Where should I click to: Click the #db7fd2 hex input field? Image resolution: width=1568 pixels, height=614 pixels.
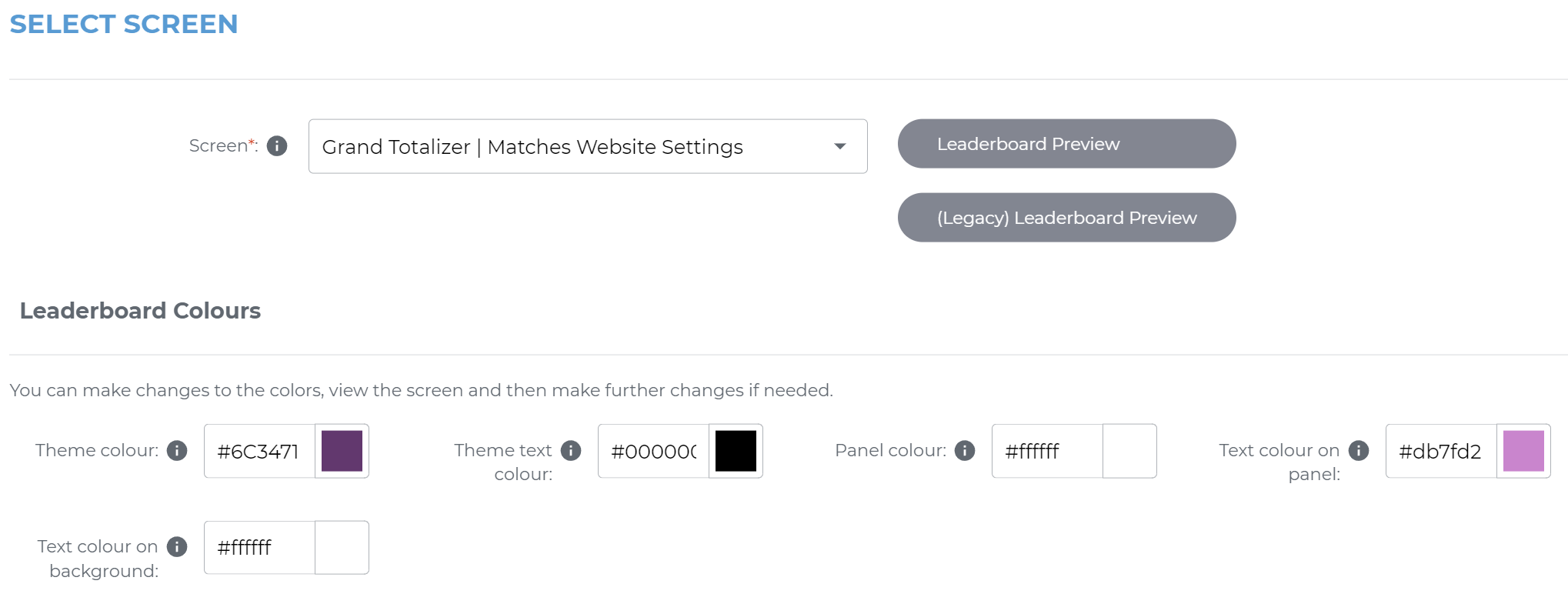pos(1441,451)
